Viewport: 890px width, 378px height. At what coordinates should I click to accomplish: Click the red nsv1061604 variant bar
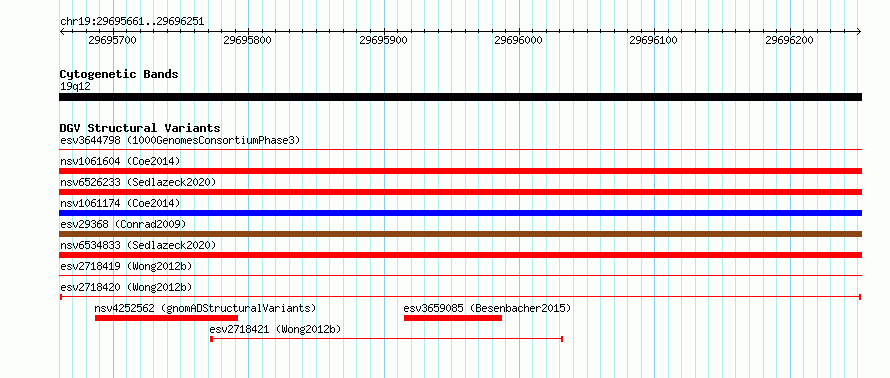coord(460,171)
